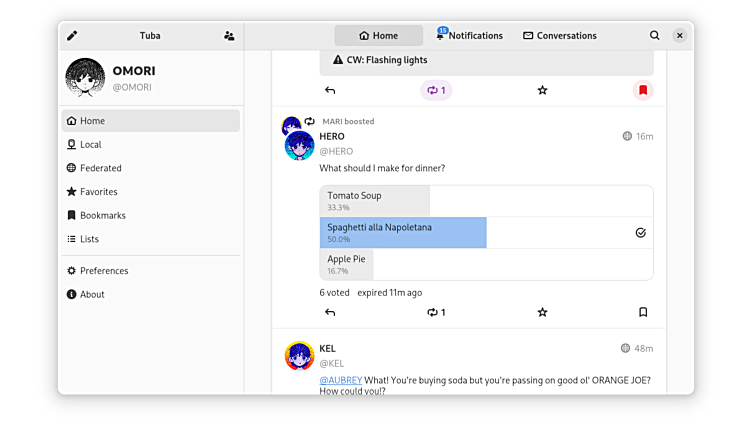The width and height of the screenshot is (752, 423).
Task: Click OMORI's profile avatar in sidebar
Action: [x=85, y=78]
